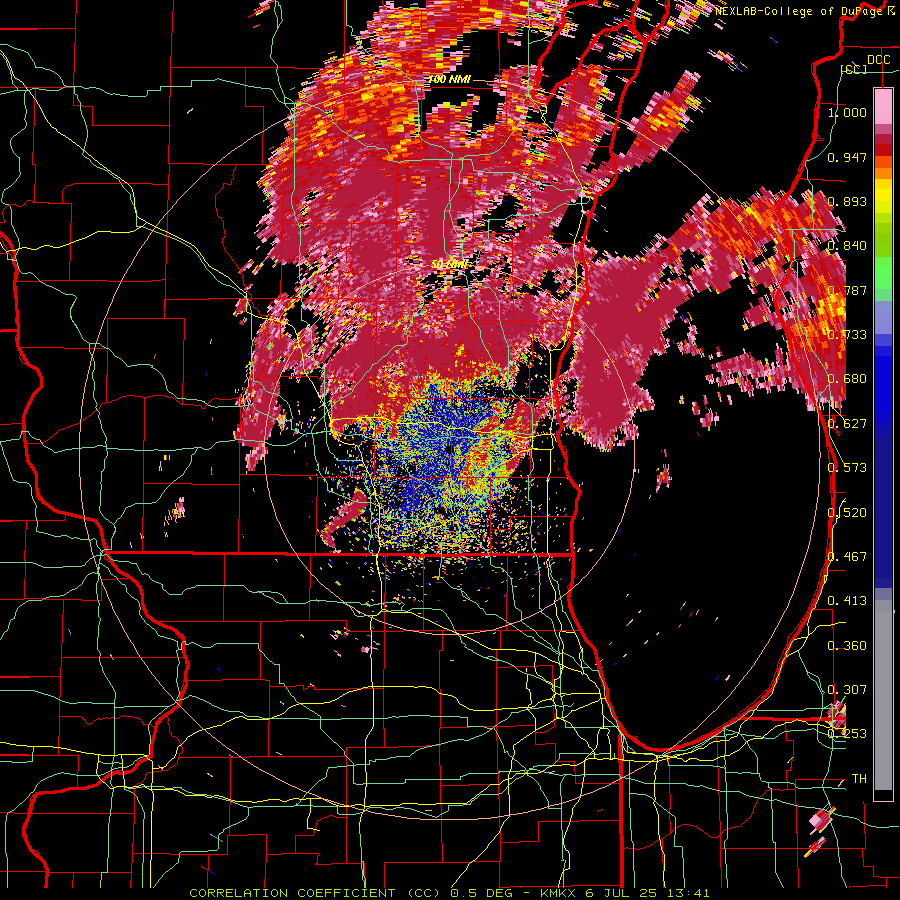Click the [CC] legend unit label
This screenshot has width=900, height=900.
point(854,70)
